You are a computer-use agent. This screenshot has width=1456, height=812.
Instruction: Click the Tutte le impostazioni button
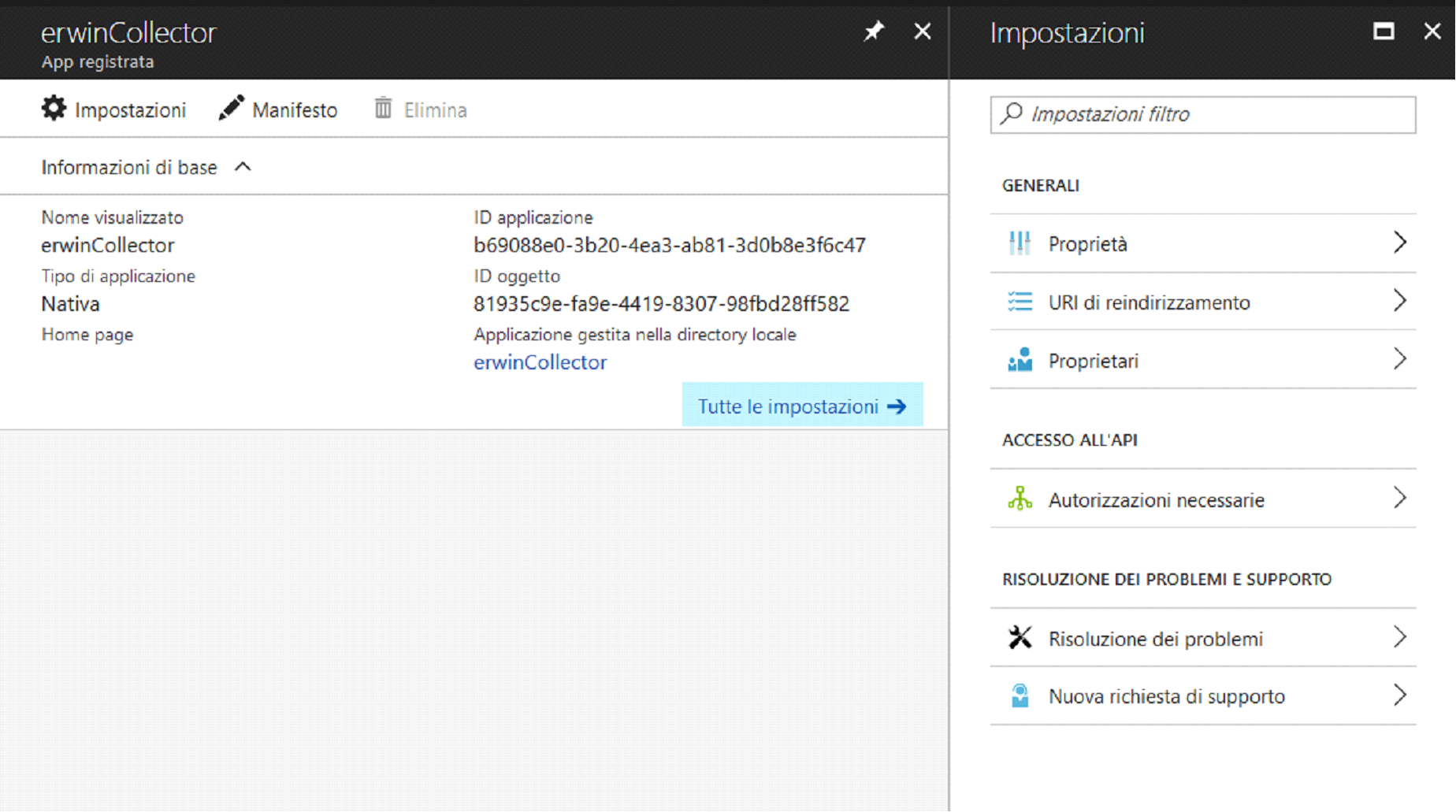click(801, 406)
